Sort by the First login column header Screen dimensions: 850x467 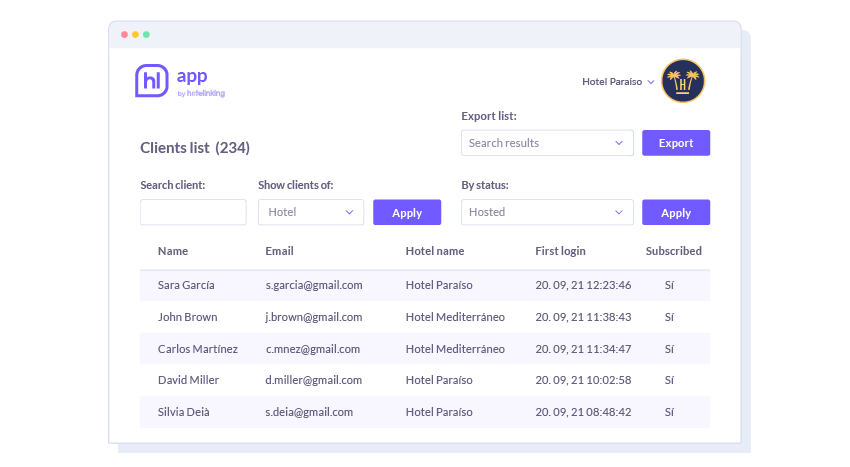(560, 251)
